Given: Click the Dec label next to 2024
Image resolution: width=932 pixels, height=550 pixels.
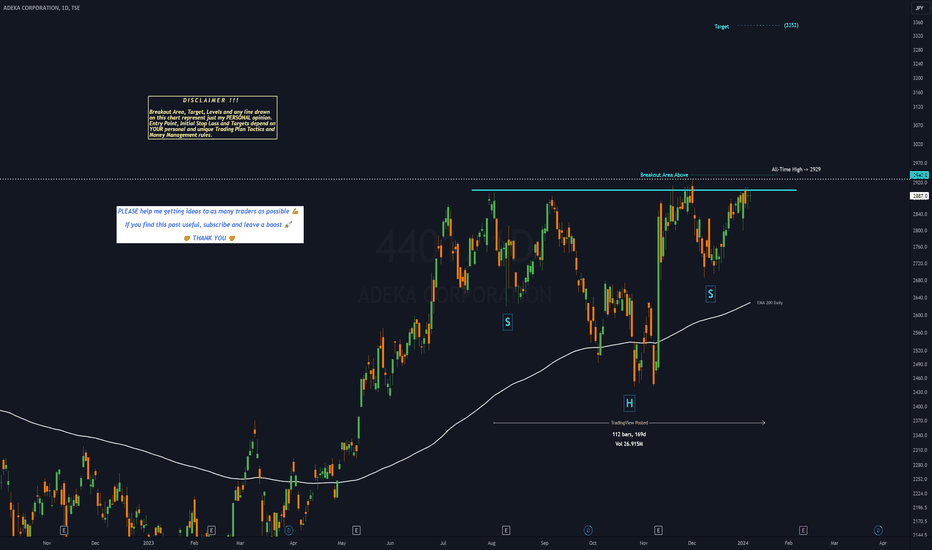Looking at the screenshot, I should [x=692, y=543].
